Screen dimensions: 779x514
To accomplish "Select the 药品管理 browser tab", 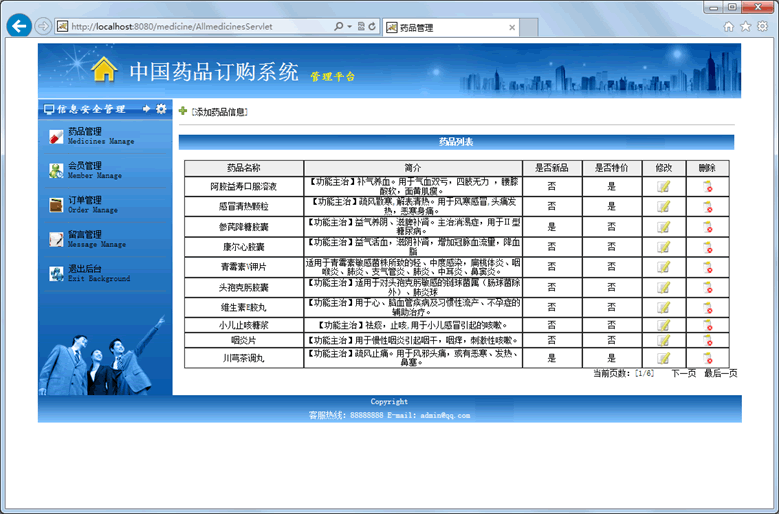I will 451,28.
